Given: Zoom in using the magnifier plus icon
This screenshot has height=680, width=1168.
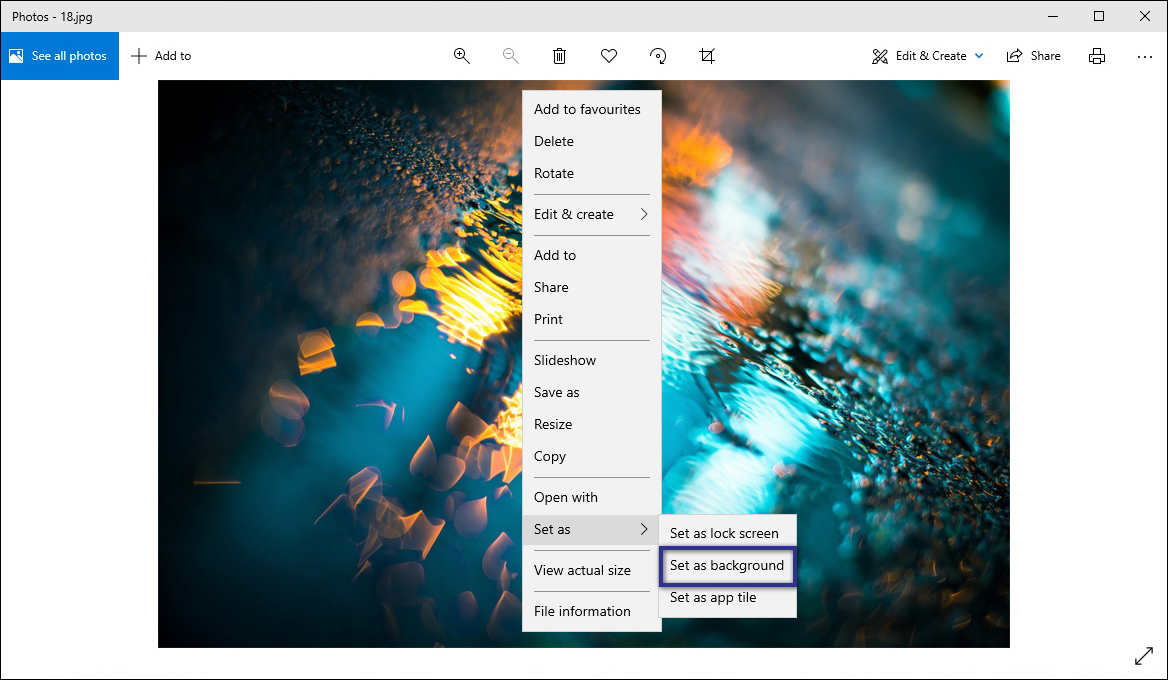Looking at the screenshot, I should 461,56.
